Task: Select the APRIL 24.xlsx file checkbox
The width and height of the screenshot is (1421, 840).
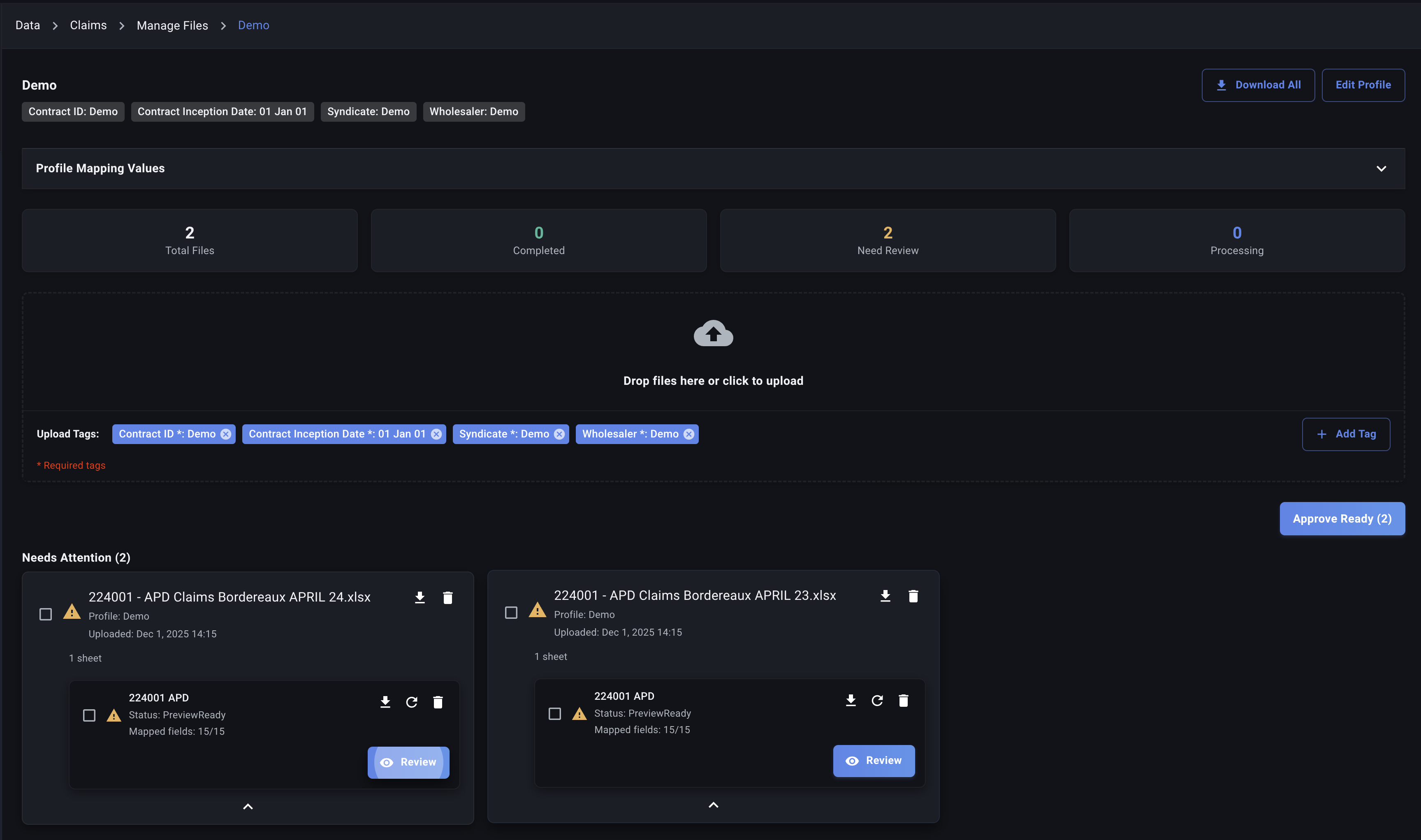Action: point(46,614)
